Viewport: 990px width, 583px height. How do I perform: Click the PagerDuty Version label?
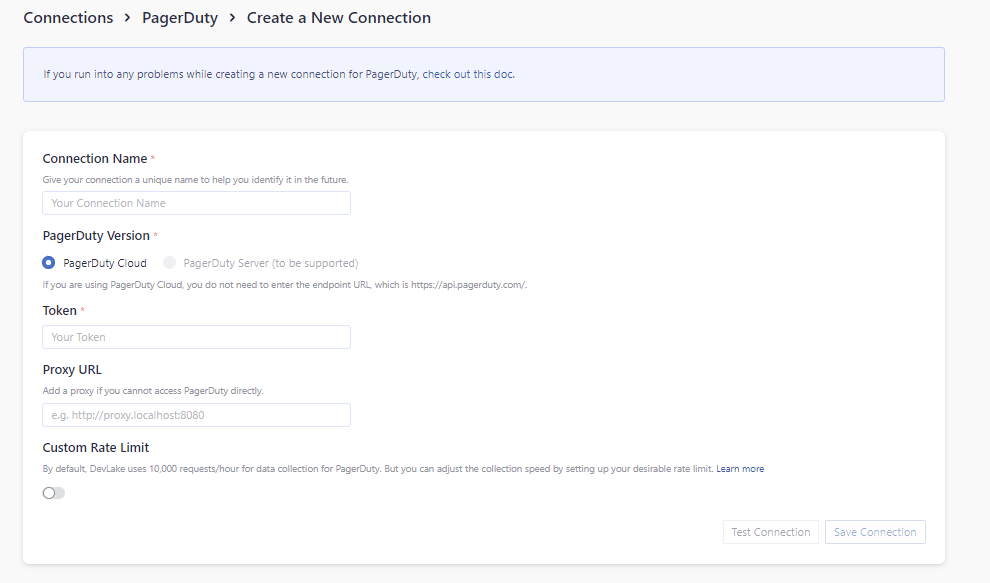pos(99,235)
